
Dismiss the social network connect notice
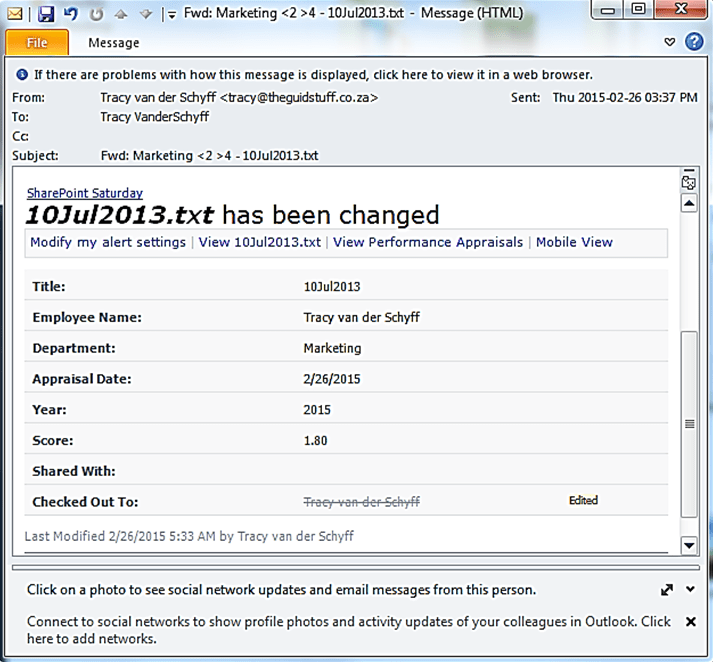click(690, 621)
